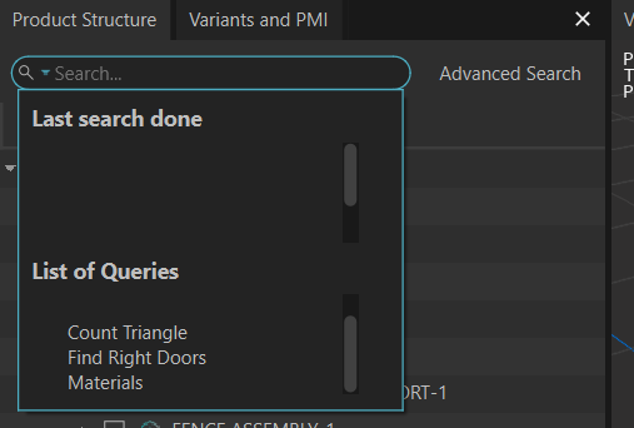The image size is (634, 428).
Task: Run the Count Triangle query
Action: (127, 333)
